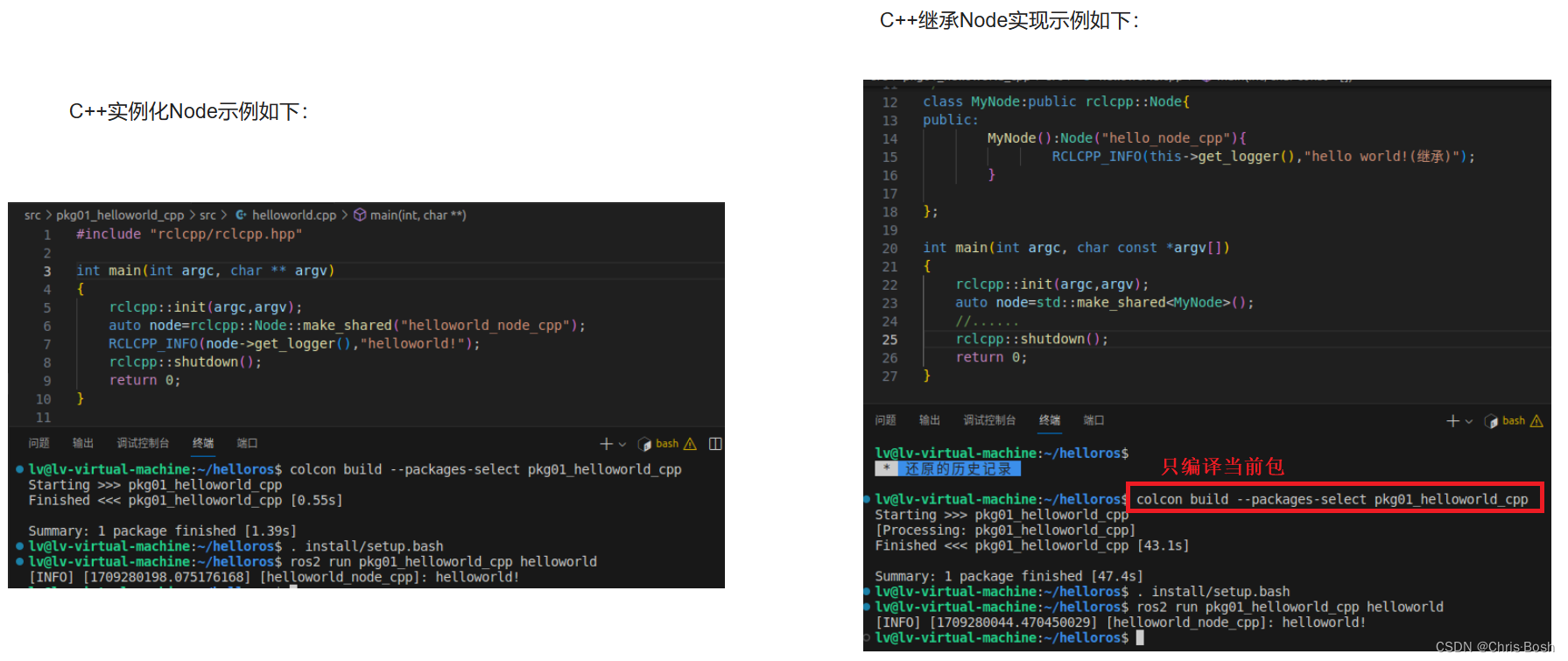Screen dimensions: 1568x661
Task: Click the last prompt line in right terminal
Action: (1009, 638)
